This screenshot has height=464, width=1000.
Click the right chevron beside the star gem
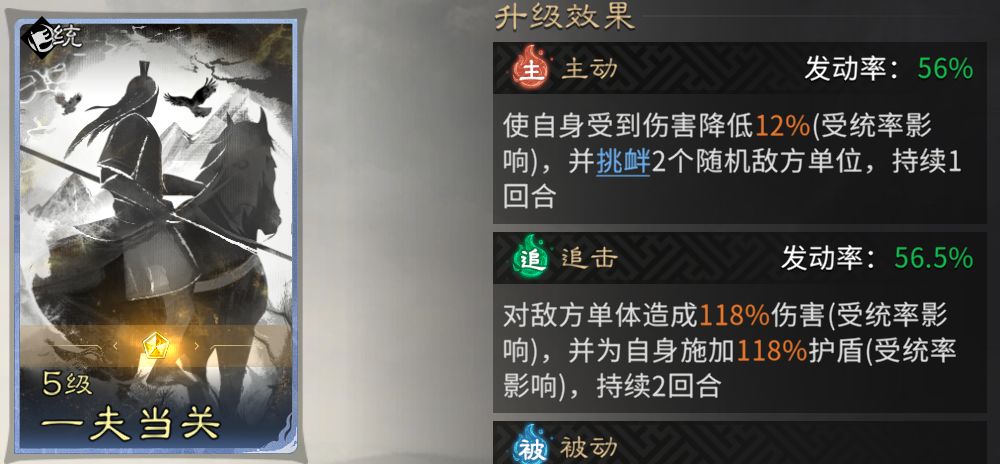(196, 345)
